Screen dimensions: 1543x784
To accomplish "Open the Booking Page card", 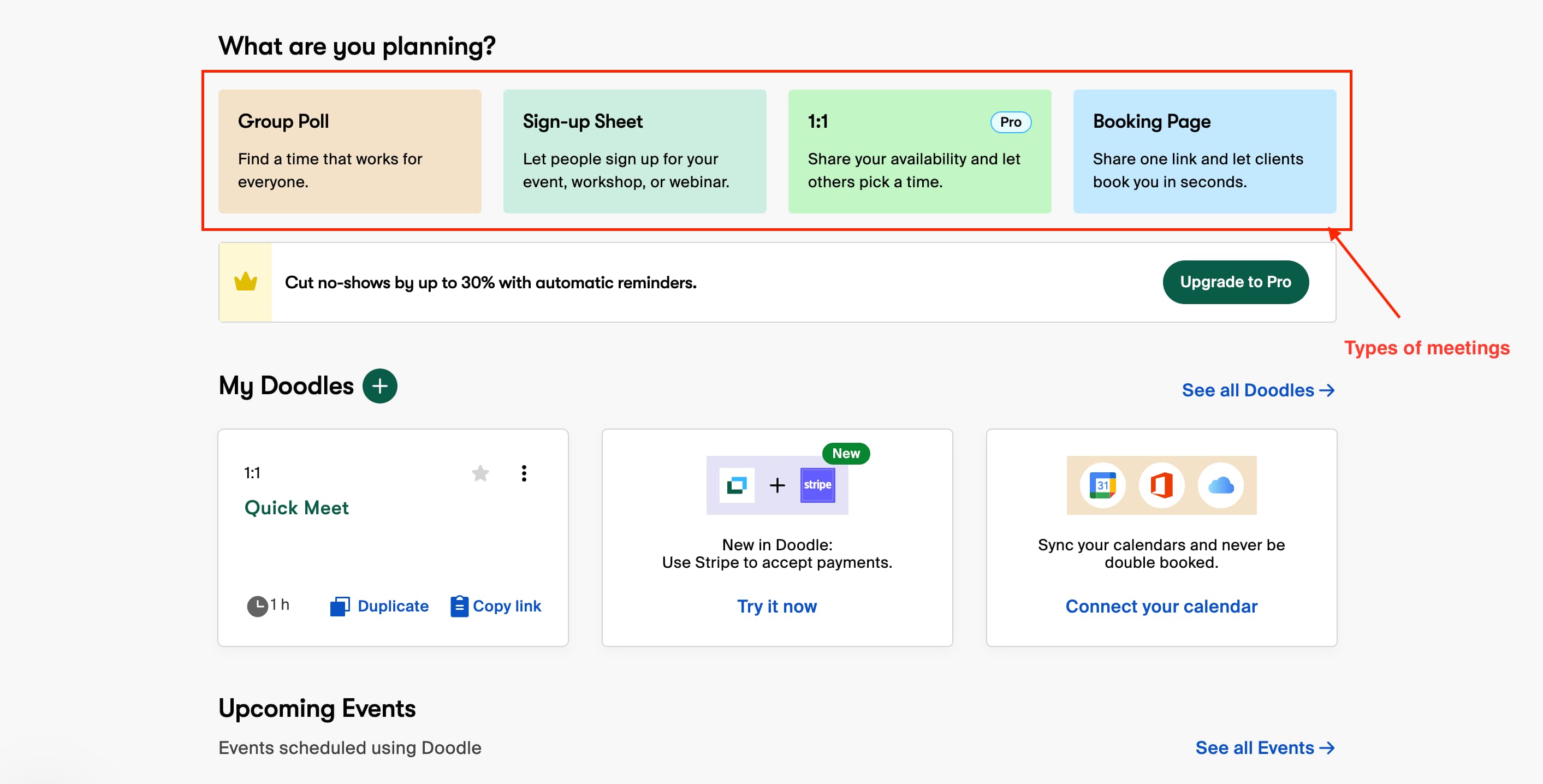I will (1204, 152).
